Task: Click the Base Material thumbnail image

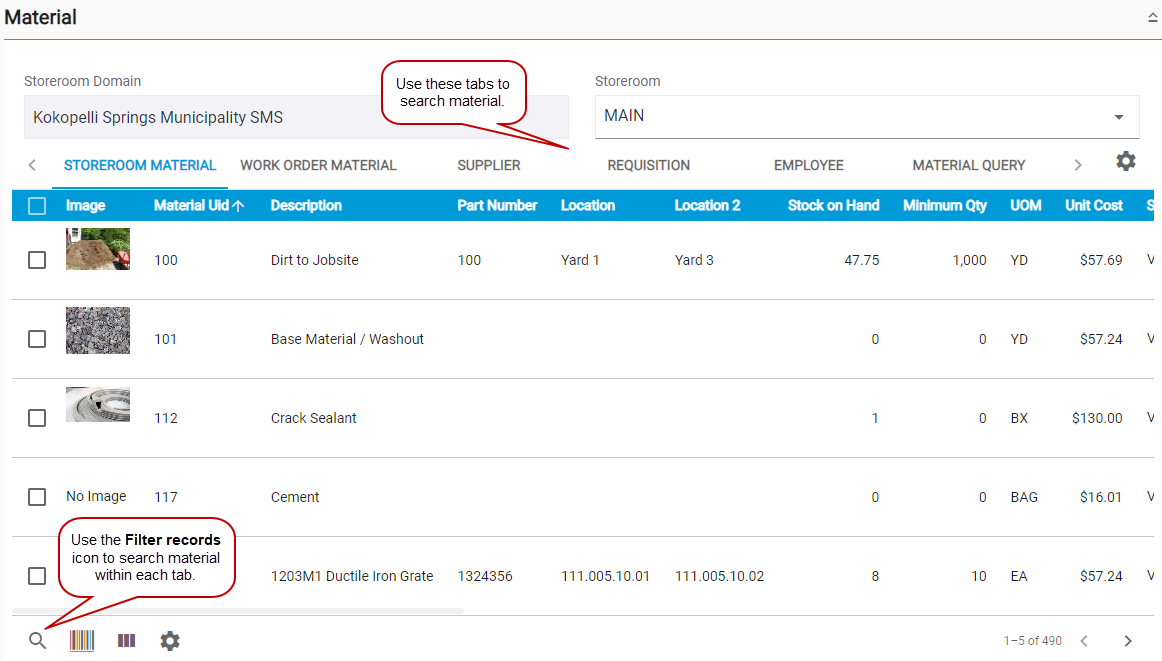Action: pyautogui.click(x=98, y=331)
